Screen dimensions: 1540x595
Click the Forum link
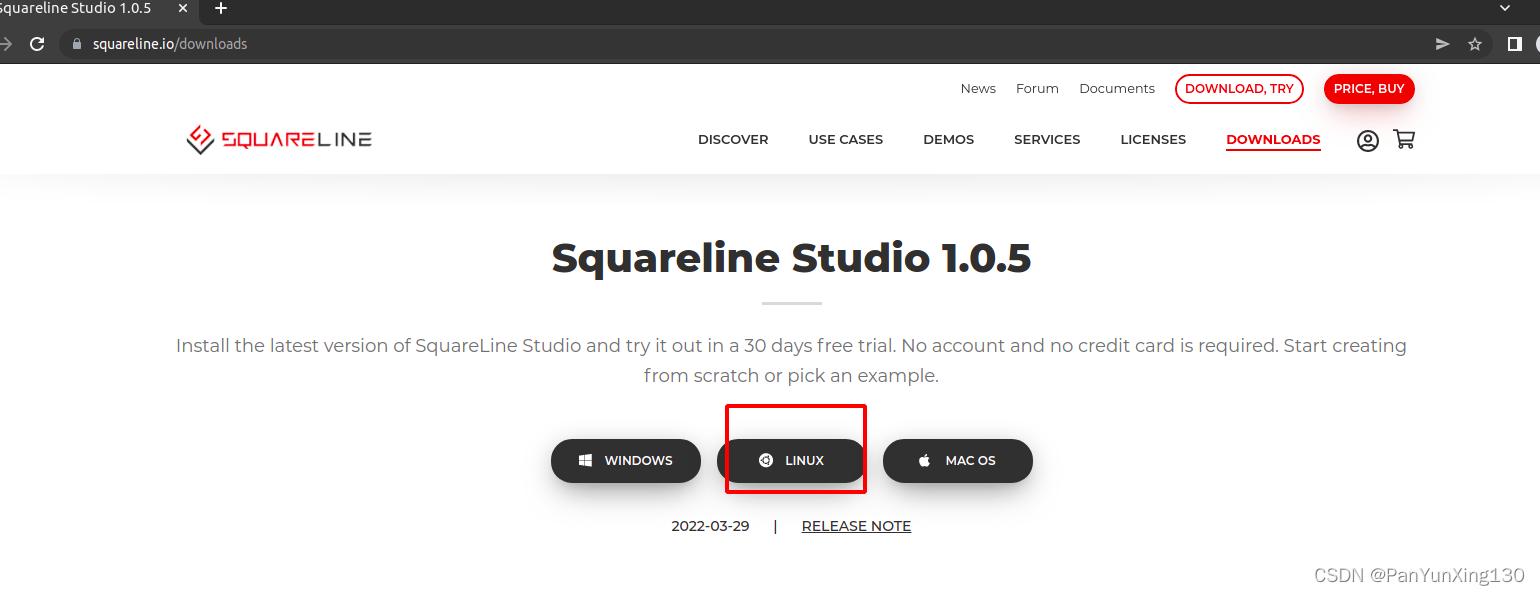click(x=1037, y=88)
